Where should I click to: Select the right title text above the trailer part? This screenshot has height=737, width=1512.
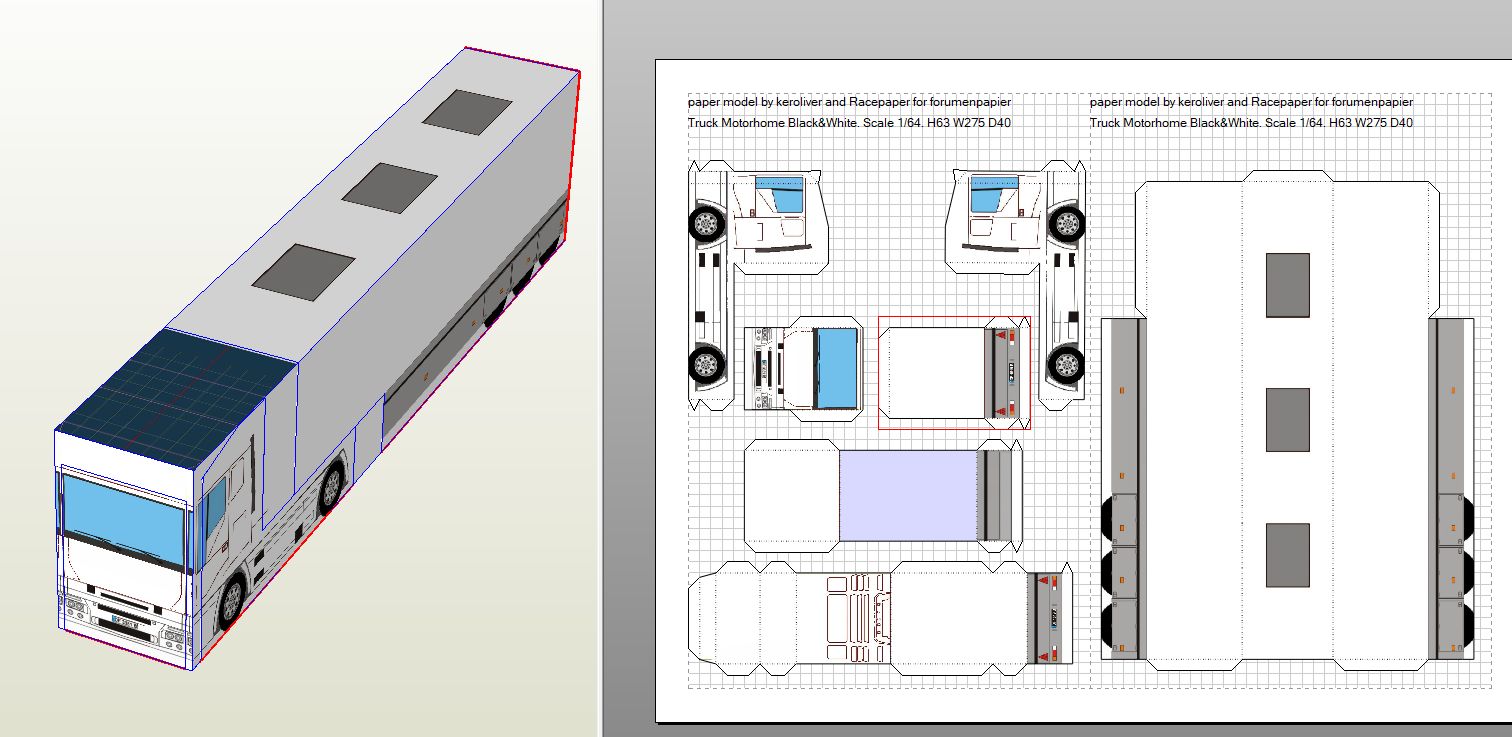point(1251,112)
